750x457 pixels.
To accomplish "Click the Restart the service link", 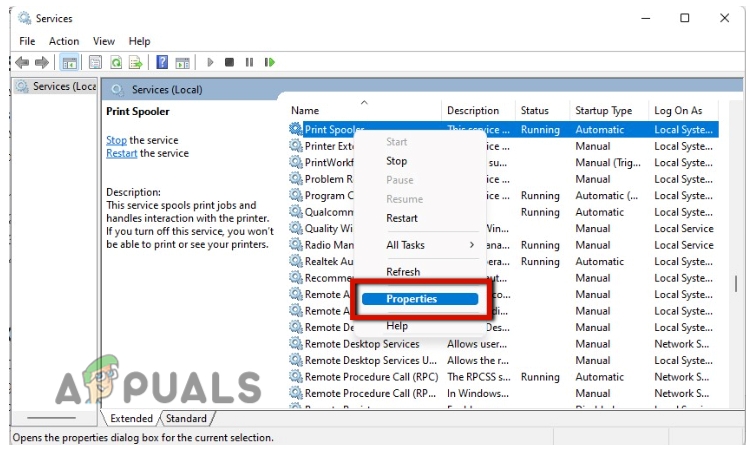I will pos(121,153).
